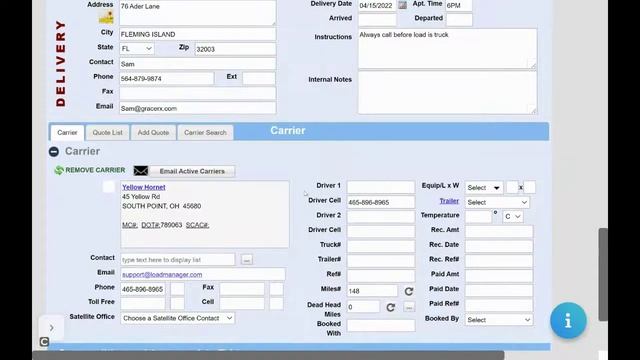Switch to the Carrier Search tab

205,133
